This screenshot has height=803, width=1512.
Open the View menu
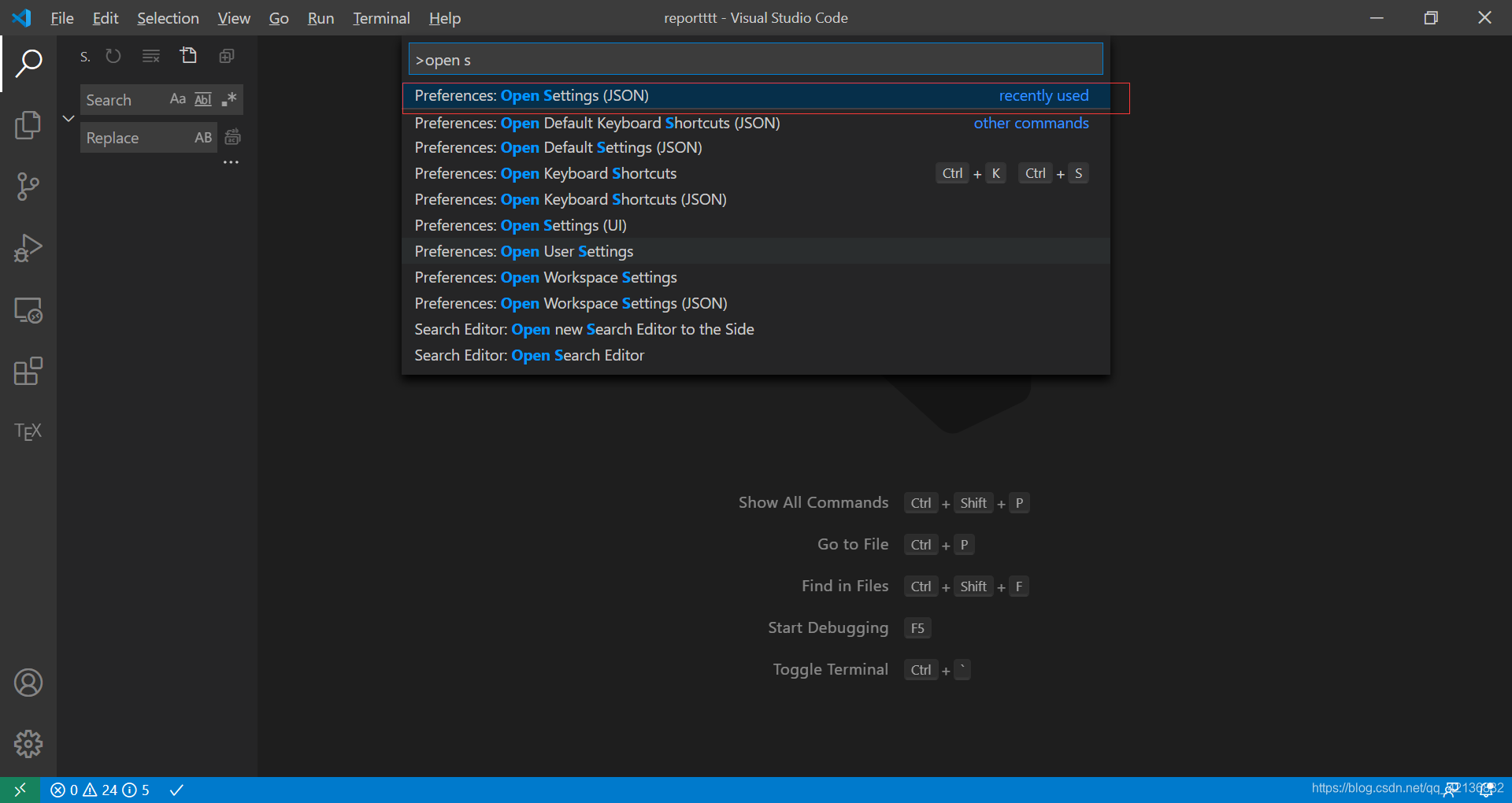coord(234,18)
